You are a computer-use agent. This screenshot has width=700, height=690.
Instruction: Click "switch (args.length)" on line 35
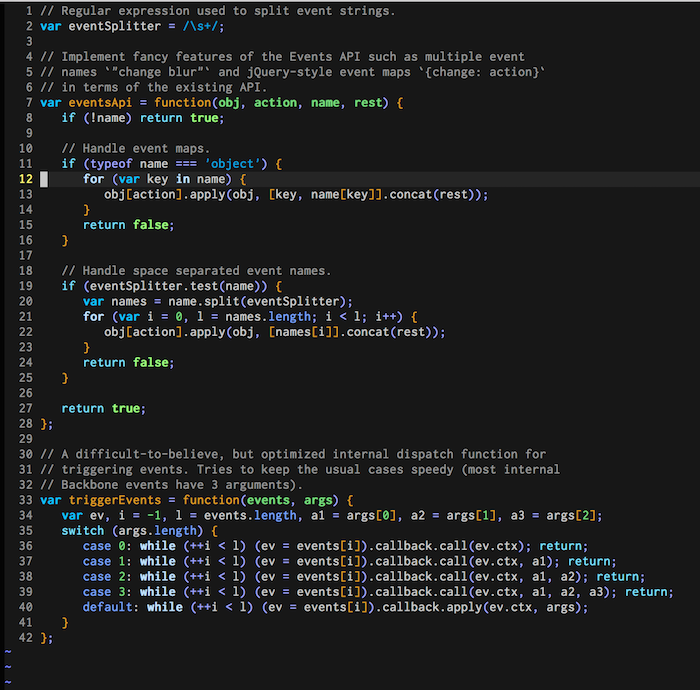click(133, 531)
